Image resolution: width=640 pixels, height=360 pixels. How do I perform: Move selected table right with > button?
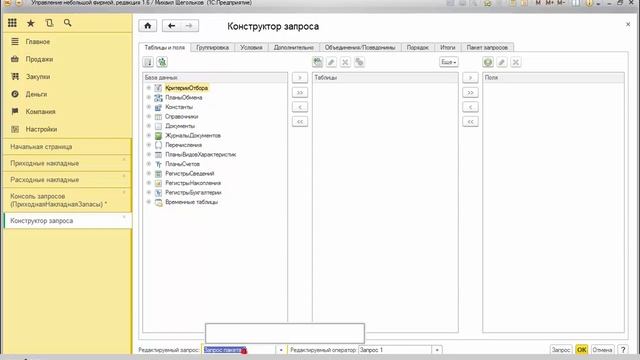click(x=300, y=78)
